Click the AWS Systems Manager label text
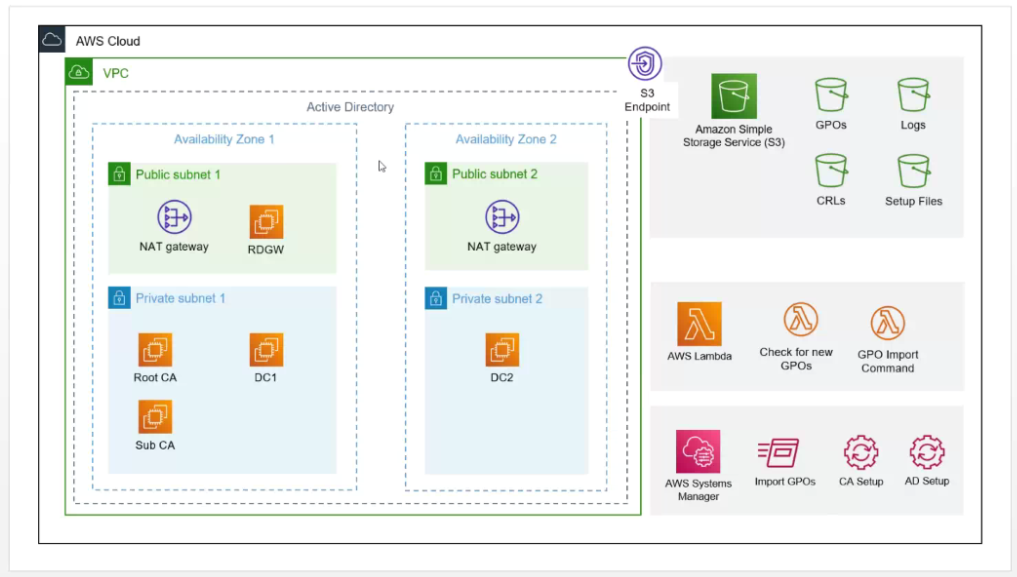1017x577 pixels. pos(698,489)
